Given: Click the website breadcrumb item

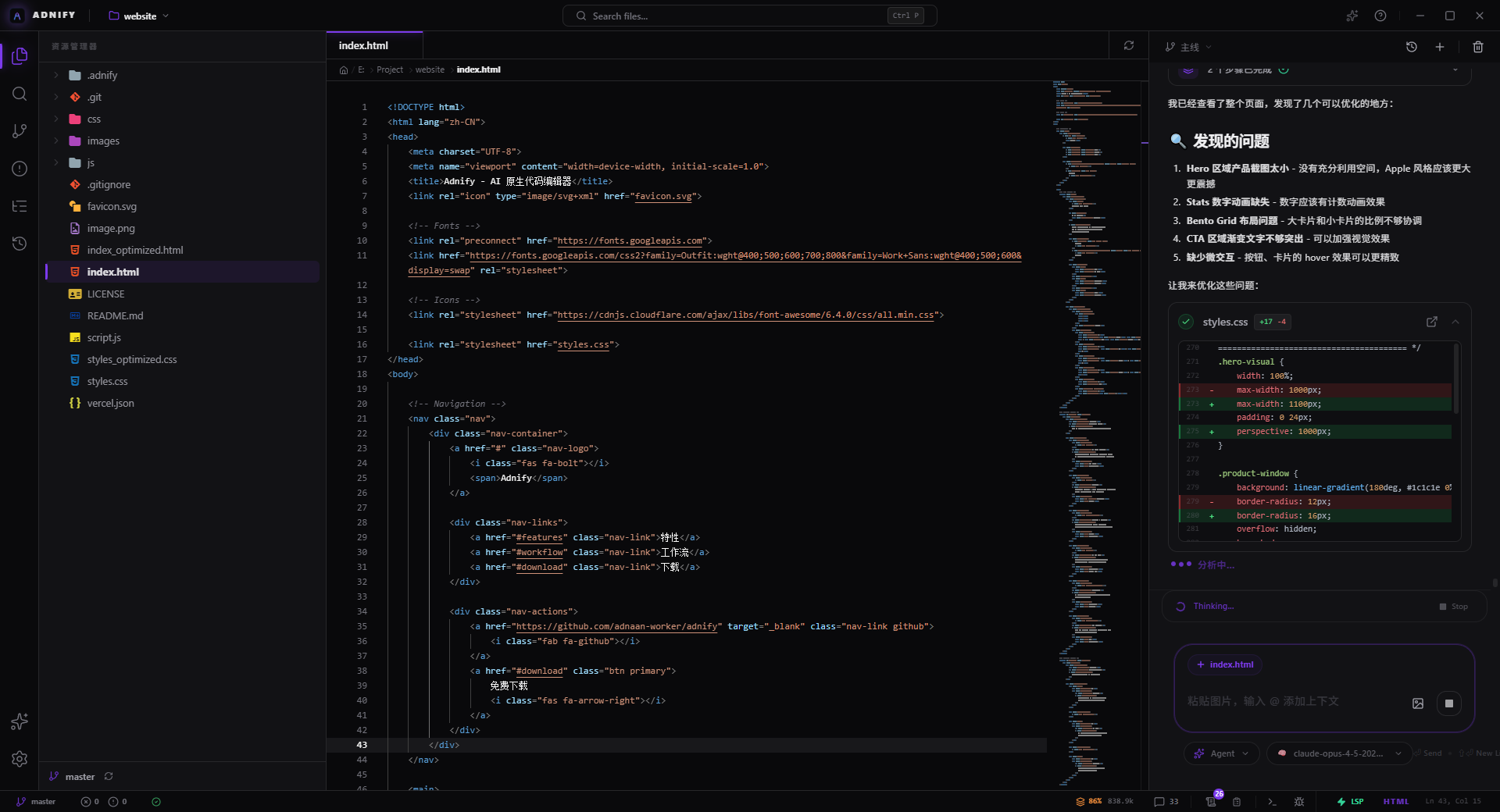Looking at the screenshot, I should pyautogui.click(x=430, y=69).
